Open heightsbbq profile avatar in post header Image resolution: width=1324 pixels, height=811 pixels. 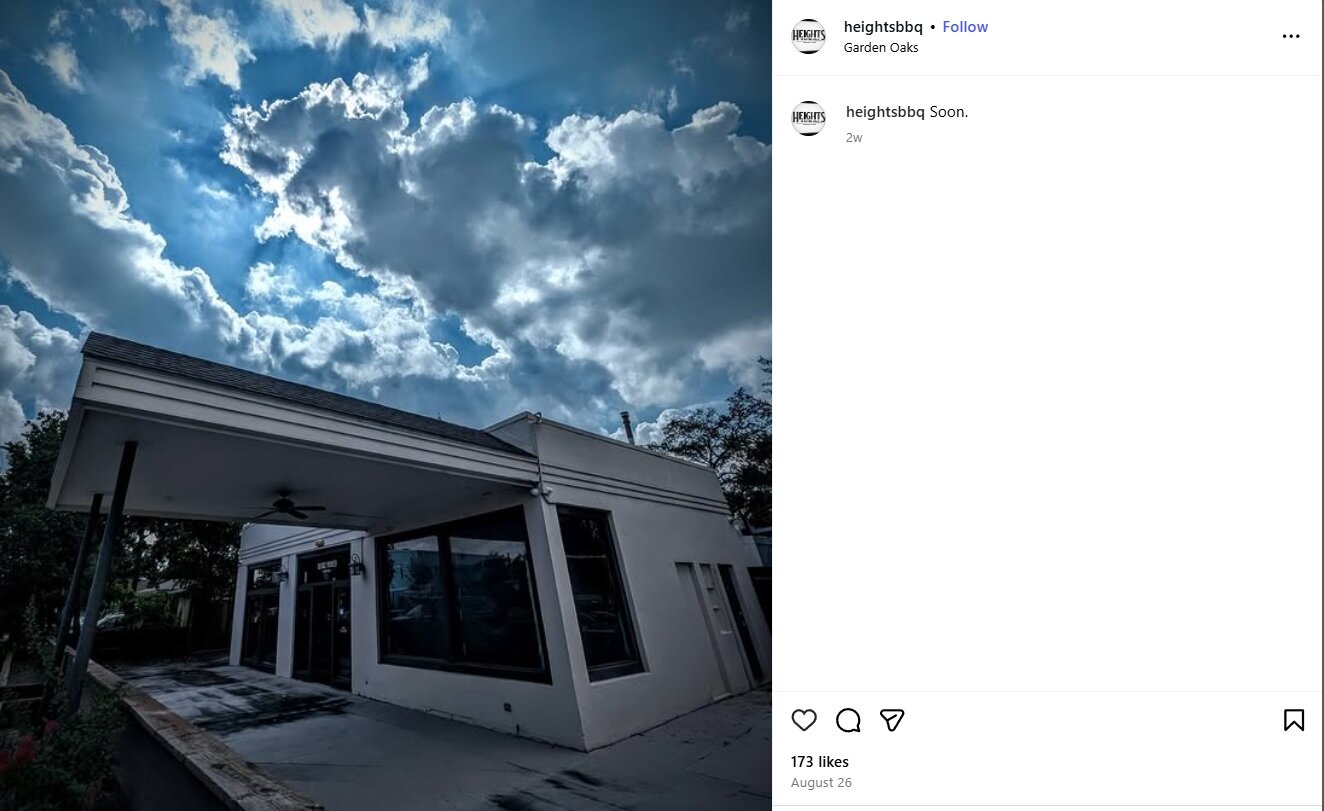[808, 36]
